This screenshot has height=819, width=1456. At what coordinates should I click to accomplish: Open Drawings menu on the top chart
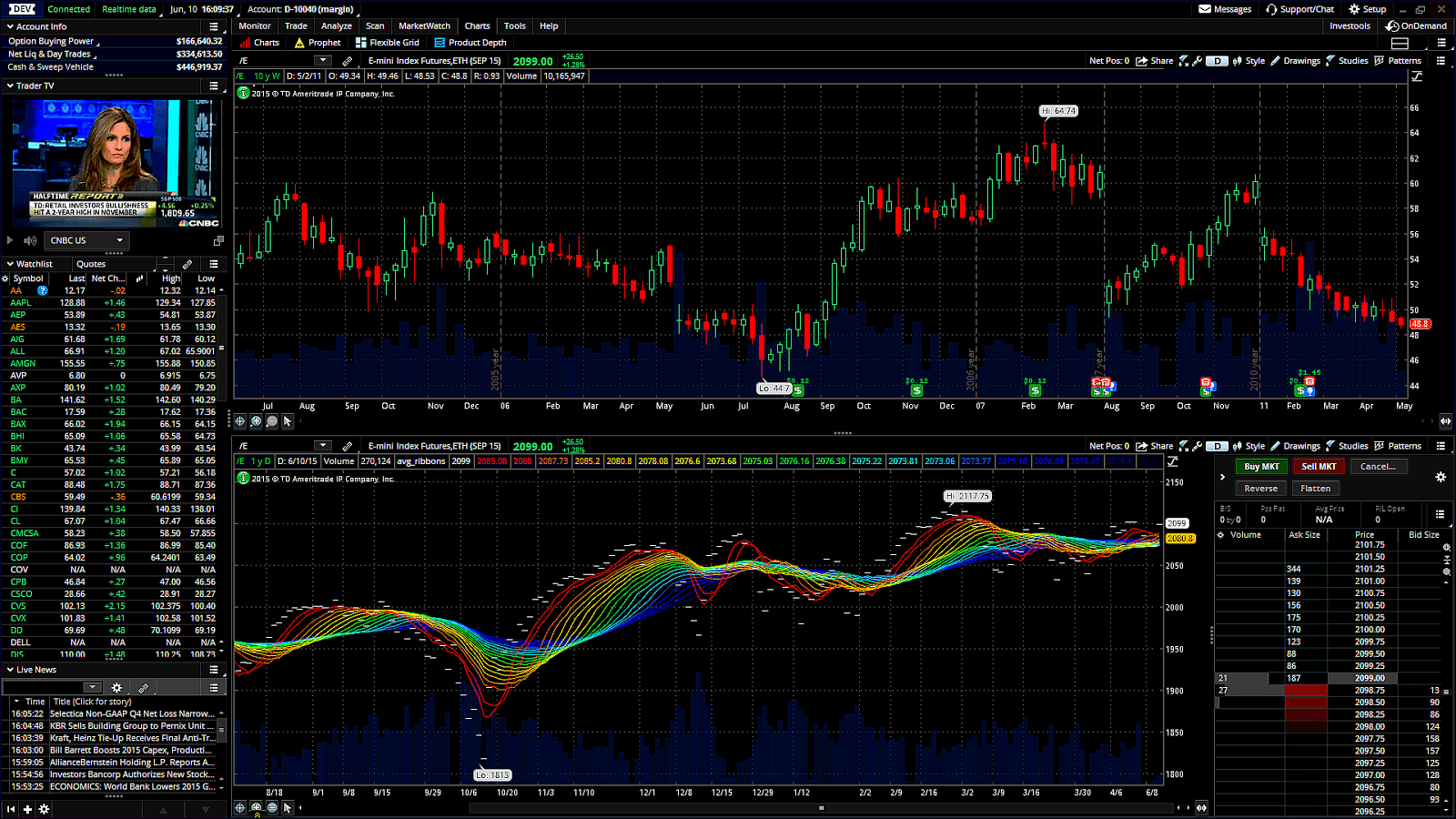1295,61
